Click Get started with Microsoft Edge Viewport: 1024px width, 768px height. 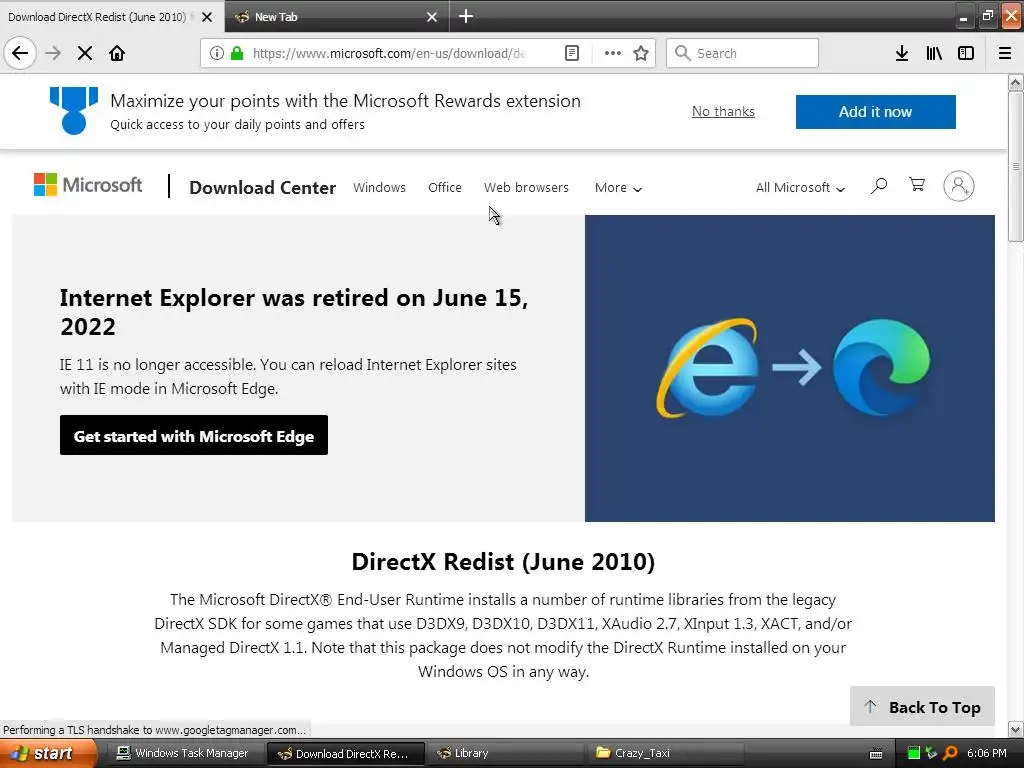tap(194, 436)
